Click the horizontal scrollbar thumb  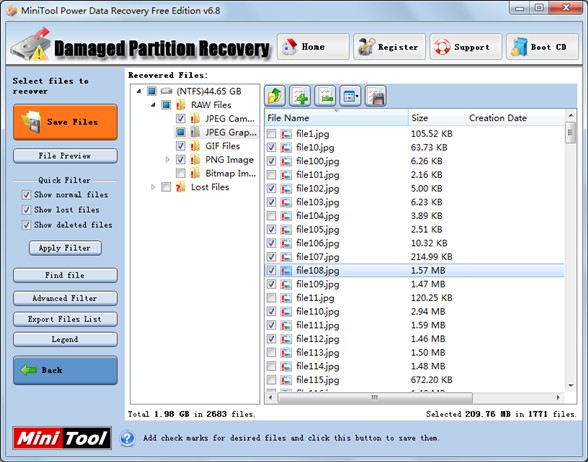tap(375, 397)
